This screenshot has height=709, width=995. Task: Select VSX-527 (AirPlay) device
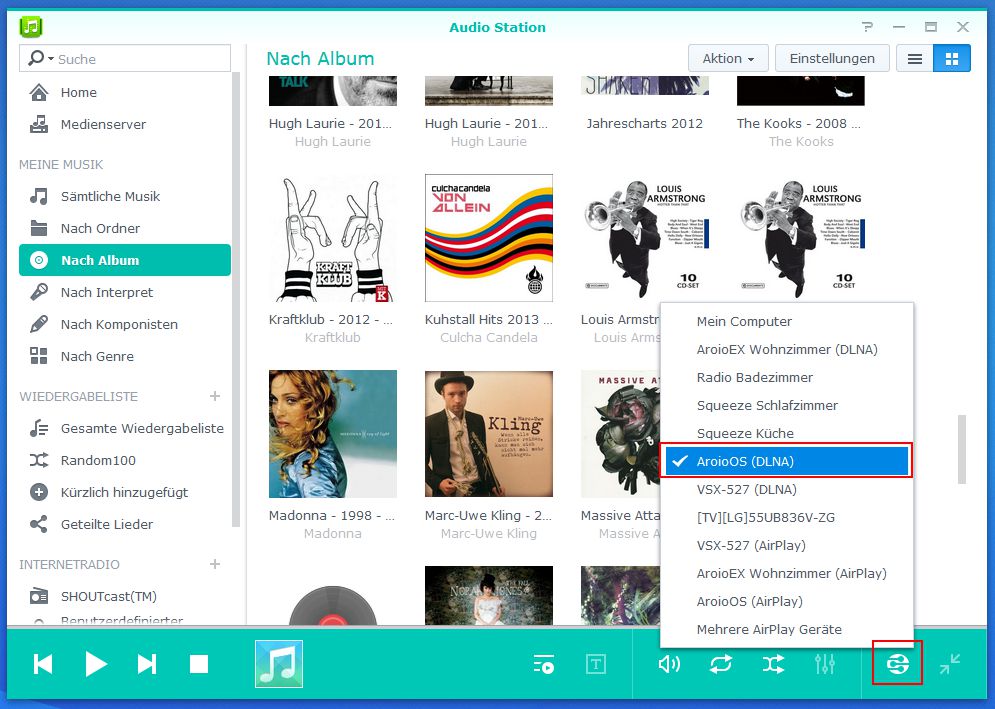click(x=787, y=545)
